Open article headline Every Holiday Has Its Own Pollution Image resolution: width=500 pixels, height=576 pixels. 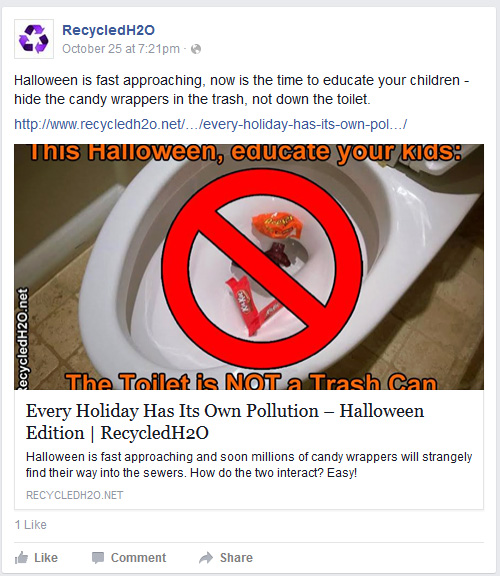click(x=225, y=421)
